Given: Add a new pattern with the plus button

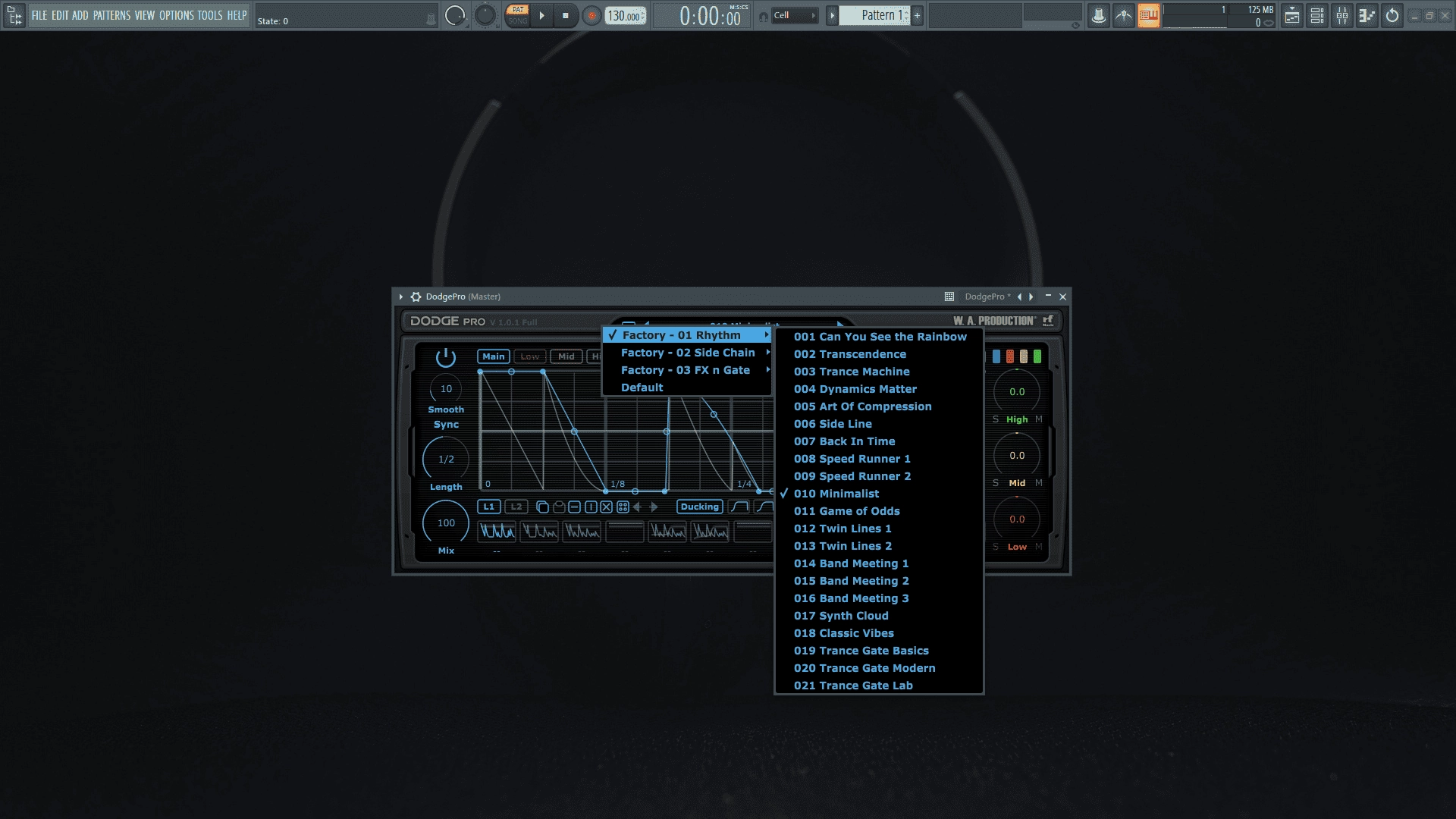Looking at the screenshot, I should click(917, 15).
